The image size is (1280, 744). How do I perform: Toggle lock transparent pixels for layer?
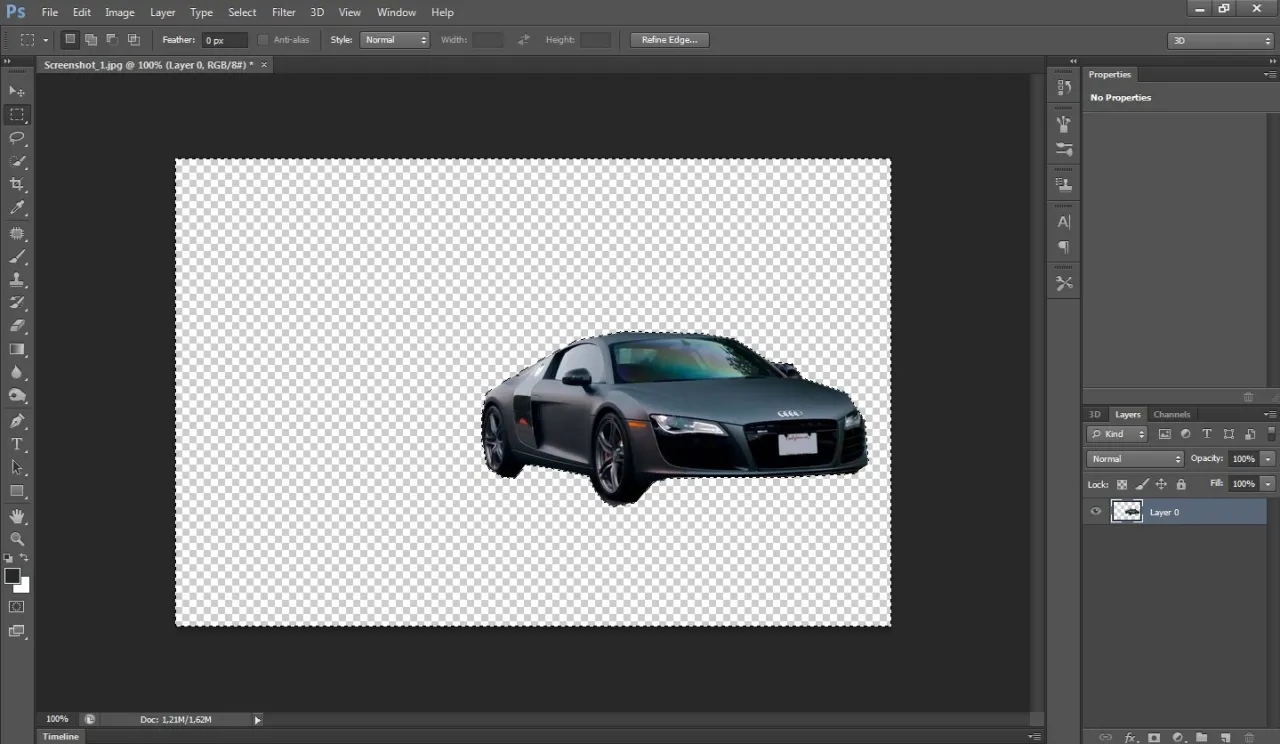(1121, 484)
